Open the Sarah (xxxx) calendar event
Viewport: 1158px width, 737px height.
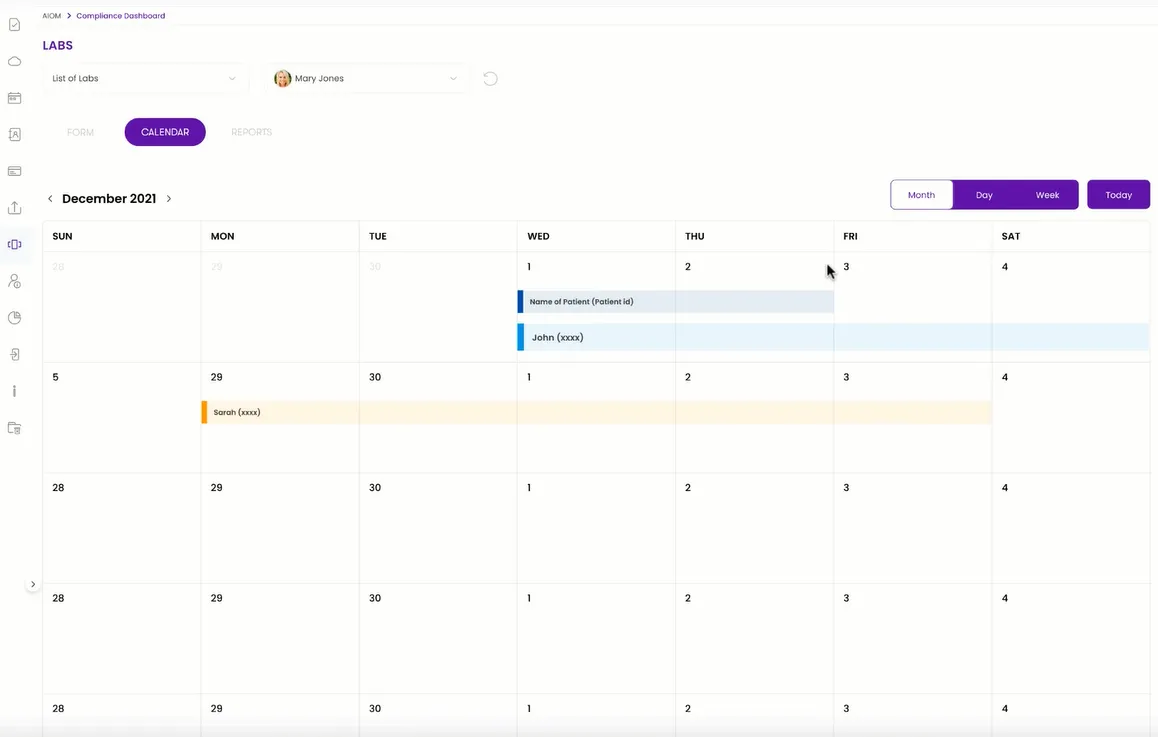(597, 412)
